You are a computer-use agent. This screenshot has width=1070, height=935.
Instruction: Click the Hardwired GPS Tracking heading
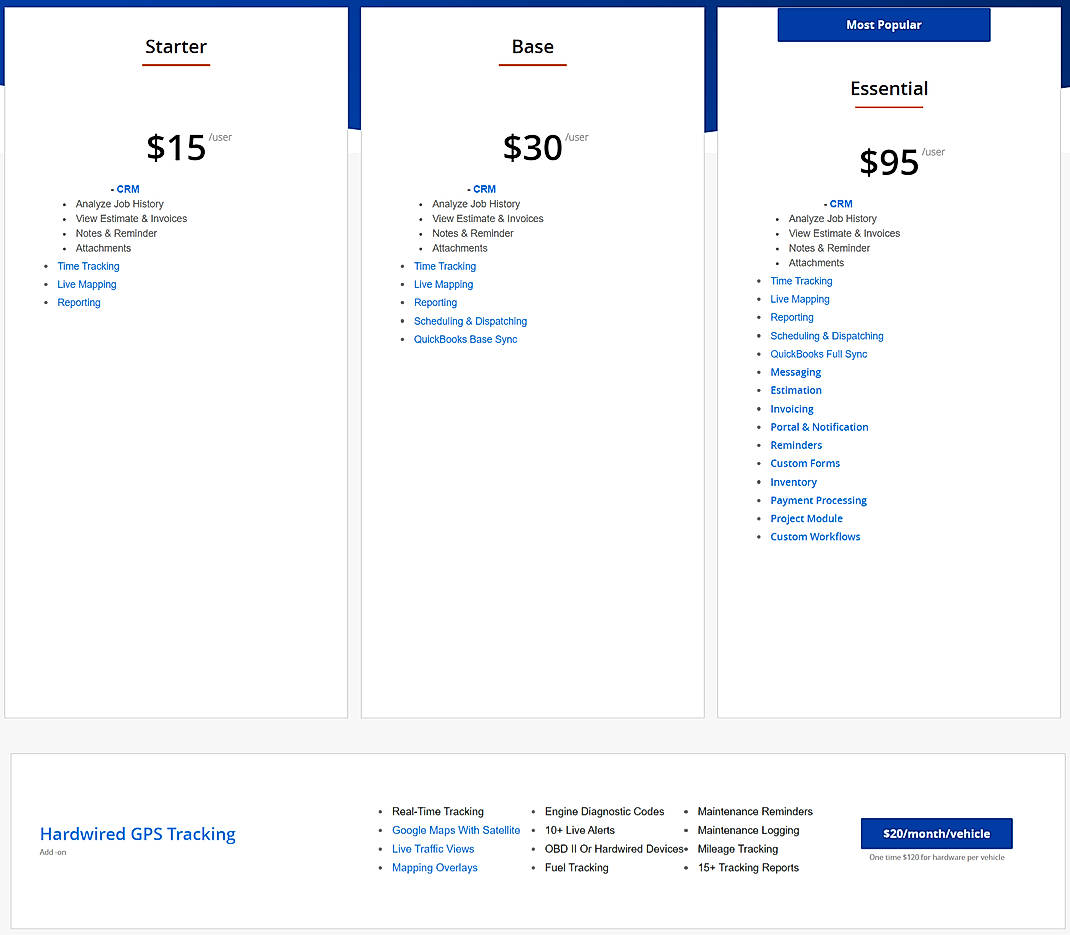click(x=137, y=834)
